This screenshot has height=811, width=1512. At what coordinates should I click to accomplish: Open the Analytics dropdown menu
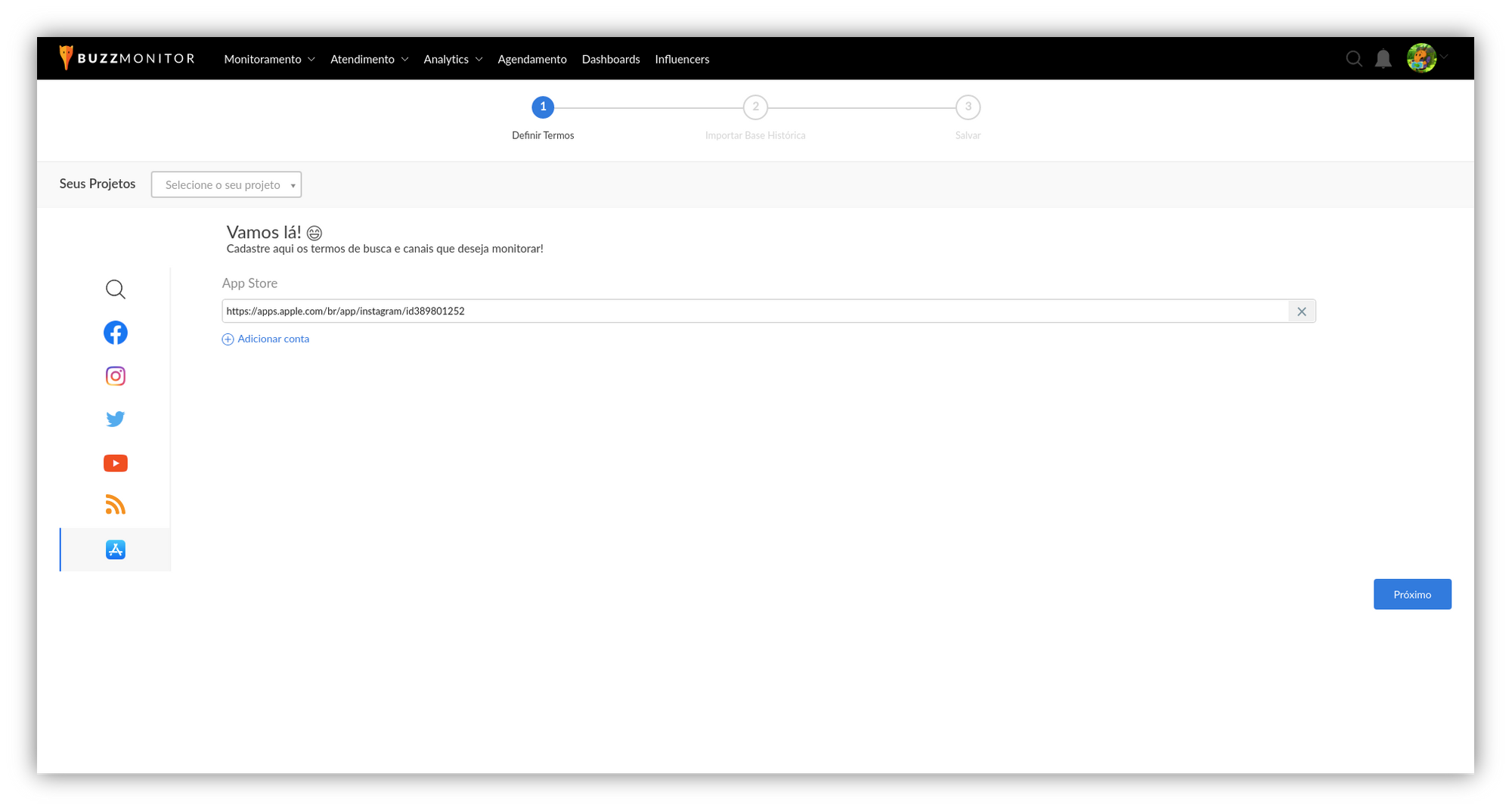click(452, 59)
